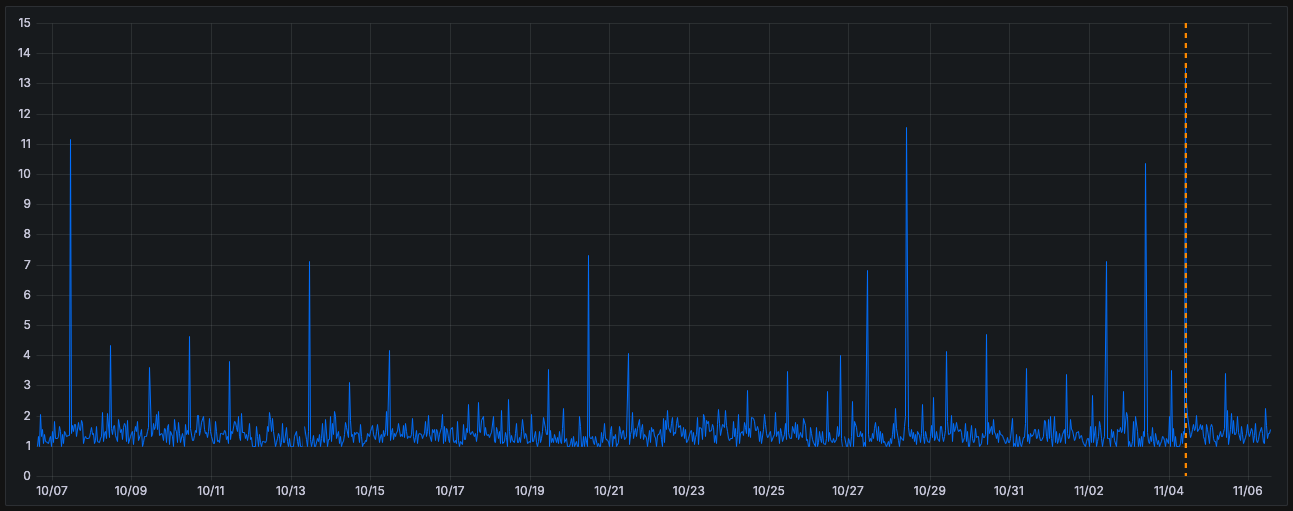Click the 10/17 x-axis date label
The height and width of the screenshot is (511, 1293).
450,491
